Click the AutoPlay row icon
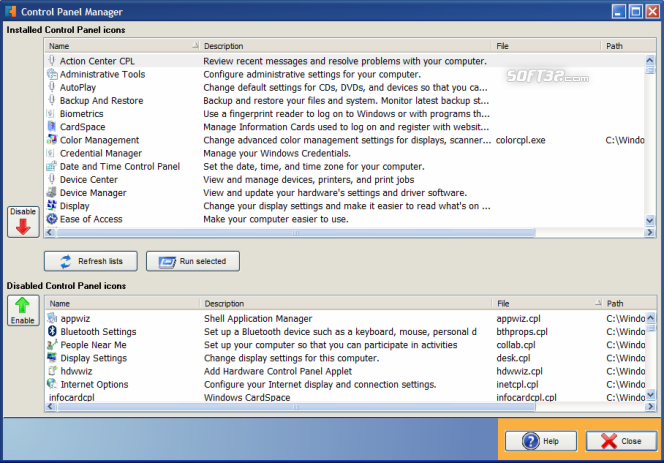664x463 pixels. [x=52, y=87]
